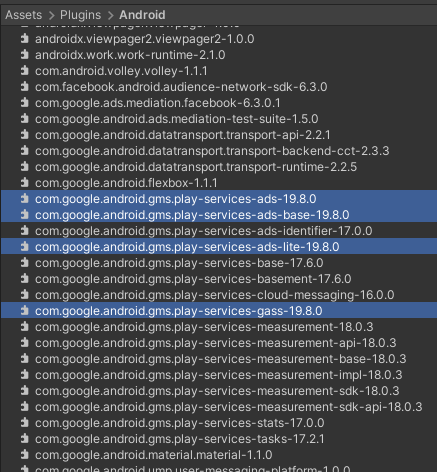
Task: Click icon beside play-services-measurement-base-18.0.3 asset
Action: [25, 359]
